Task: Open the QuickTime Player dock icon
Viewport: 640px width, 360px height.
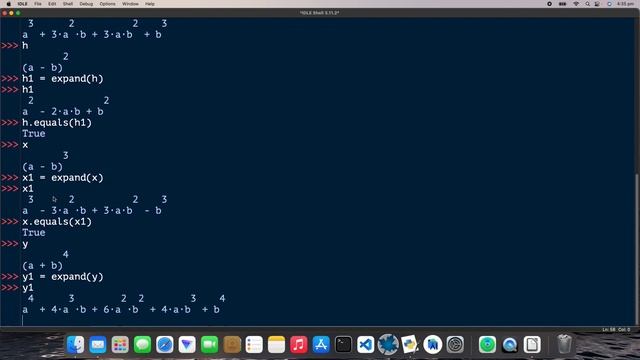Action: coord(510,344)
